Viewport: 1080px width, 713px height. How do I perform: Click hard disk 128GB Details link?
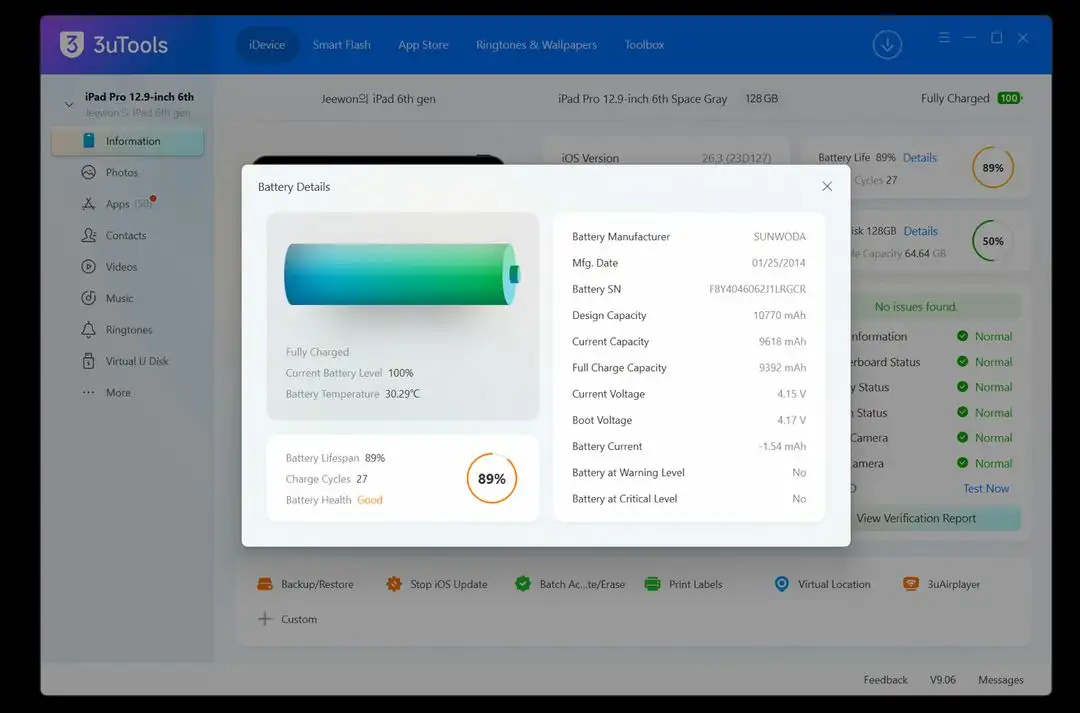click(920, 231)
